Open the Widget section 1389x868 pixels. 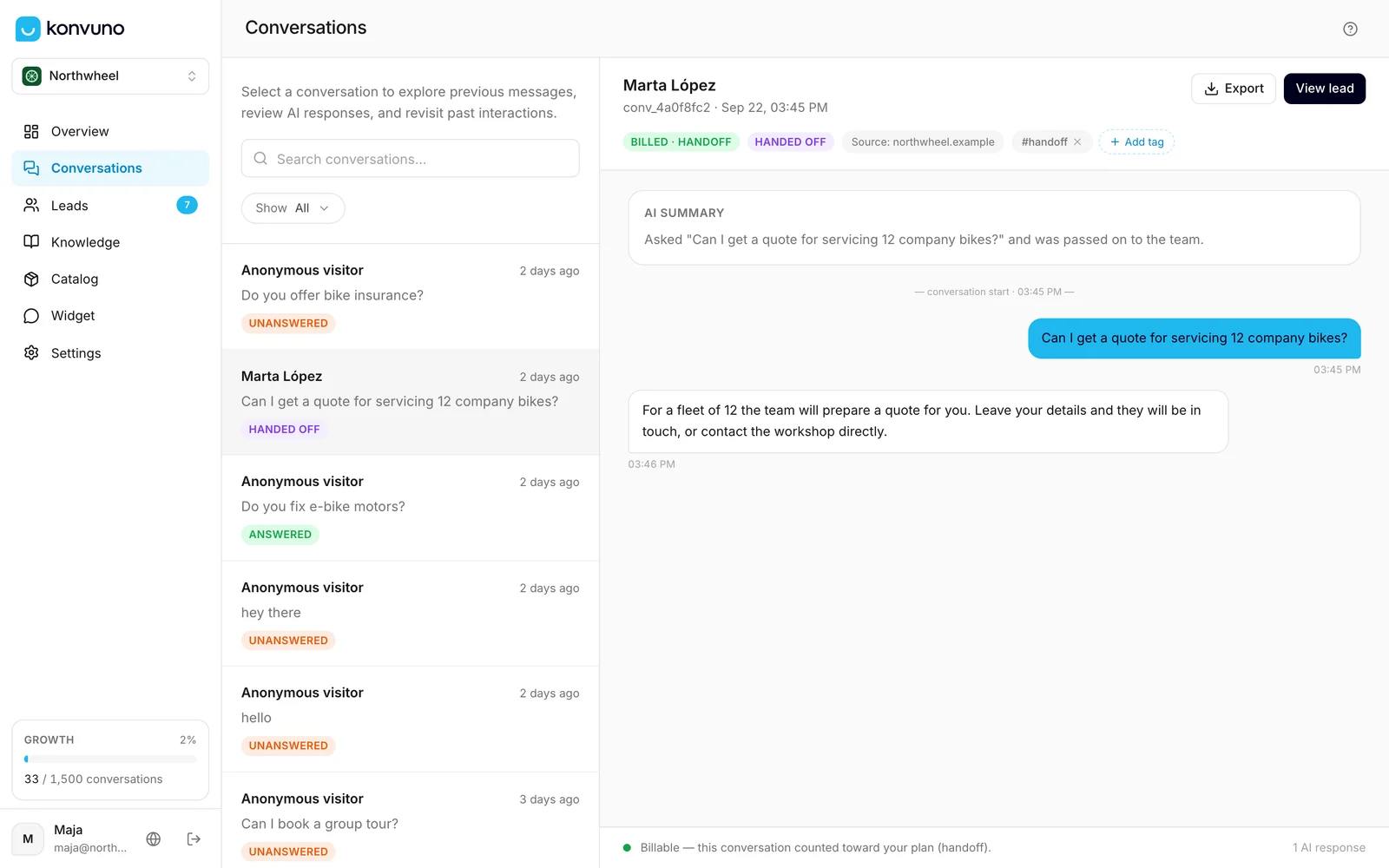[x=110, y=316]
